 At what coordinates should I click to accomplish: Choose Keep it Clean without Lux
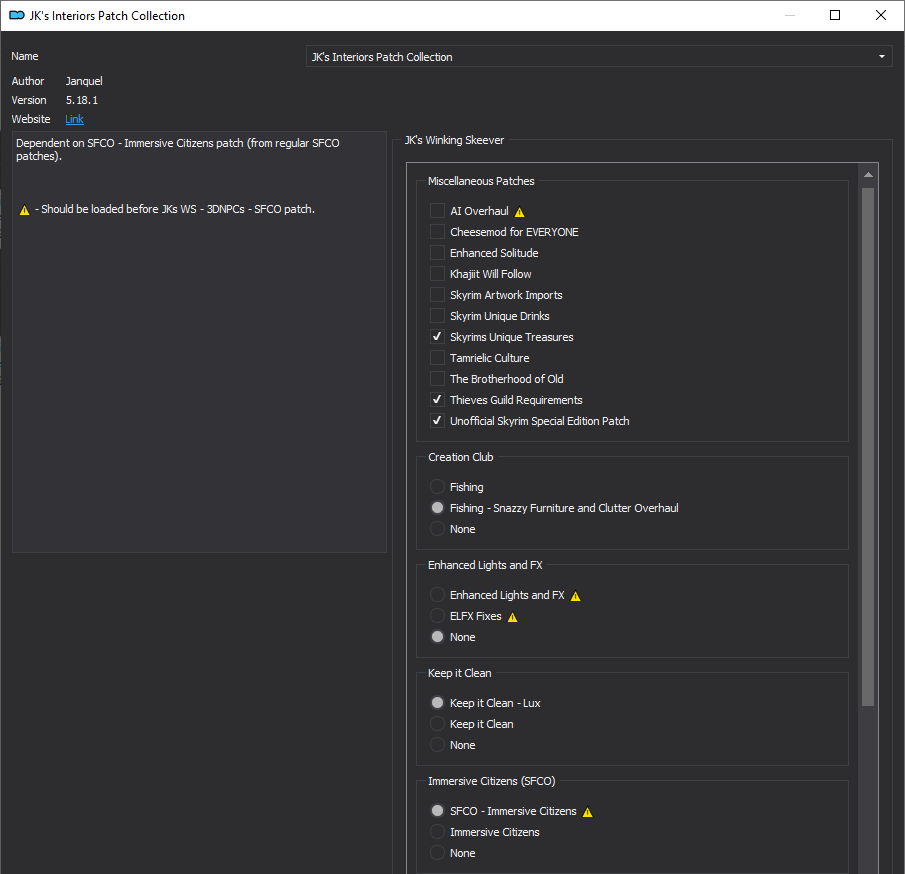pos(437,724)
